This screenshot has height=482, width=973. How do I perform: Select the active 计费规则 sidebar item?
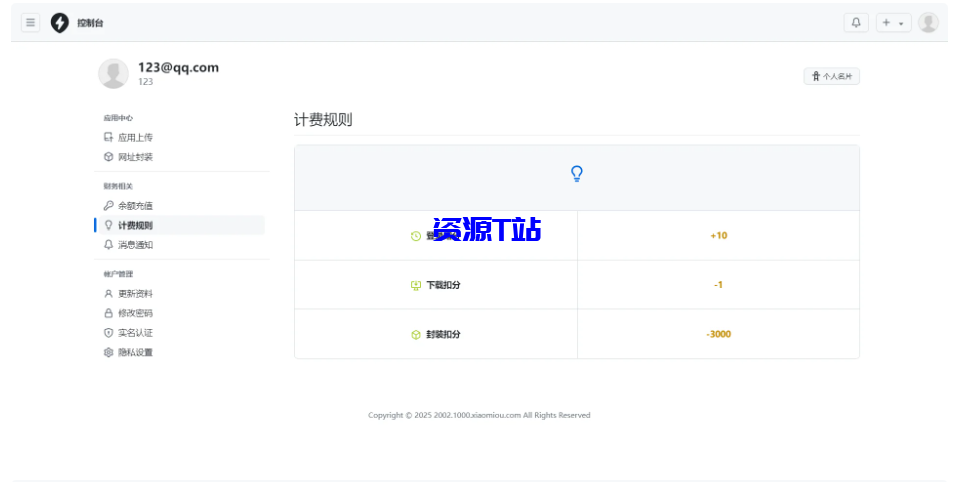181,225
